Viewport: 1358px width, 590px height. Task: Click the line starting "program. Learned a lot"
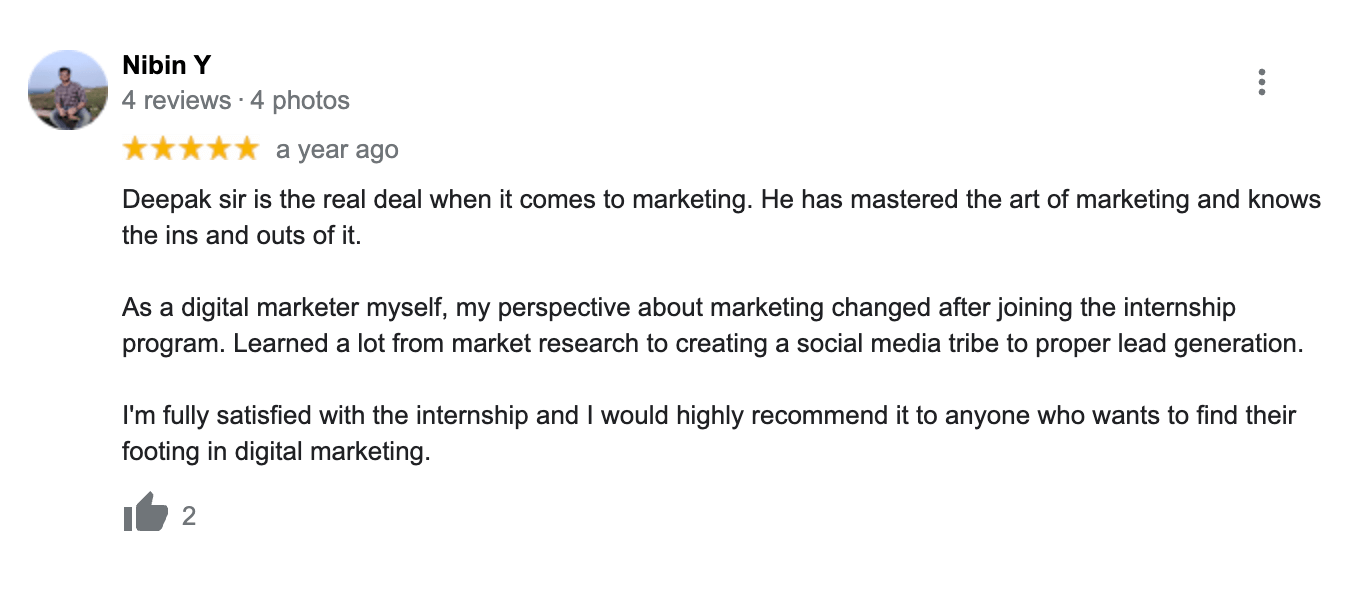coord(712,344)
